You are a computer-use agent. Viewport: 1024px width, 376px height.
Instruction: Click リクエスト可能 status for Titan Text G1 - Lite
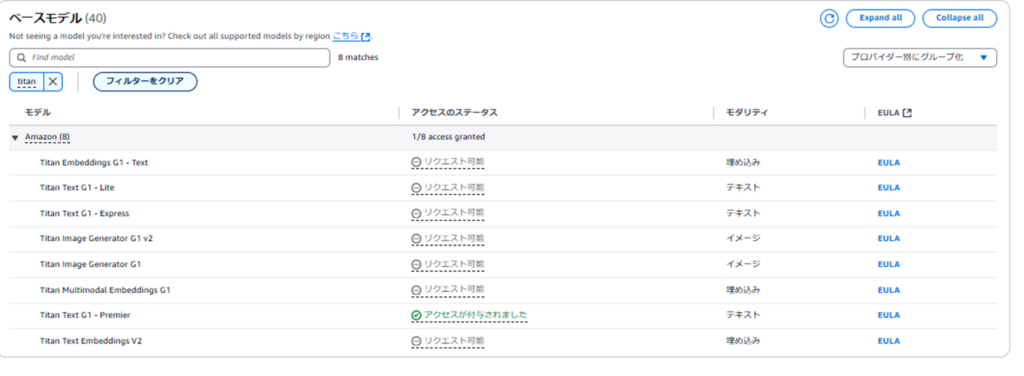tap(454, 187)
